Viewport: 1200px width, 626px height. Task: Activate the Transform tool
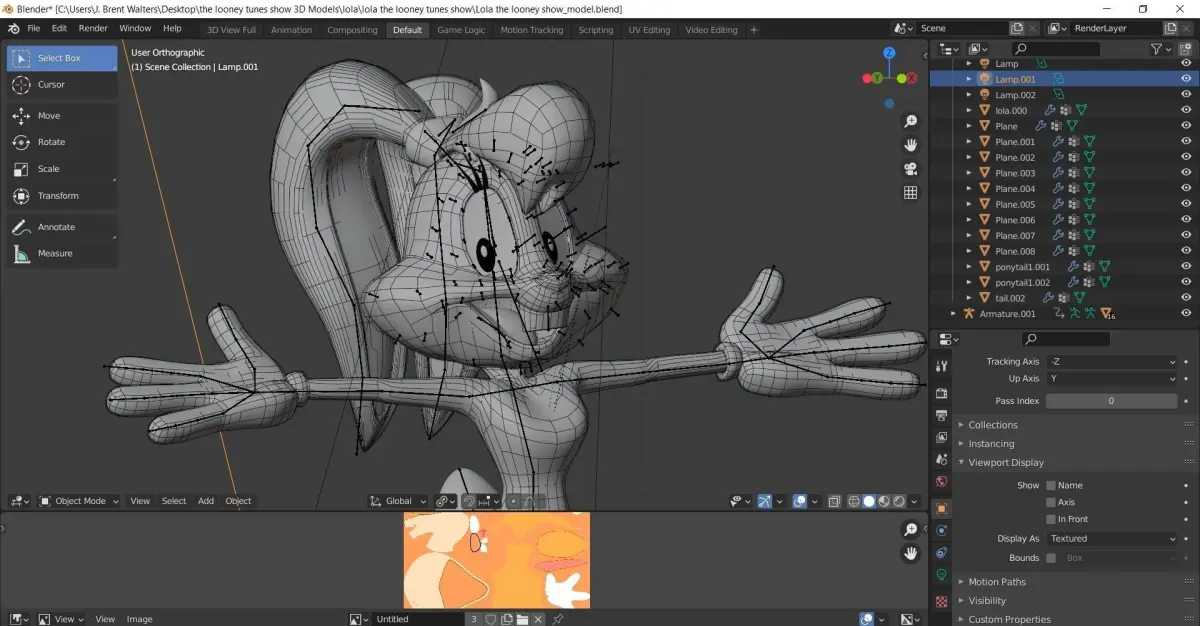[x=62, y=196]
